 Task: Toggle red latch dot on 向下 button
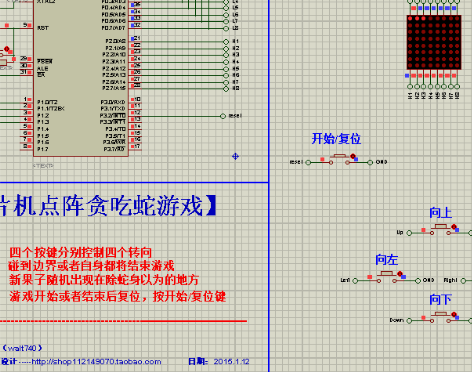(x=454, y=314)
